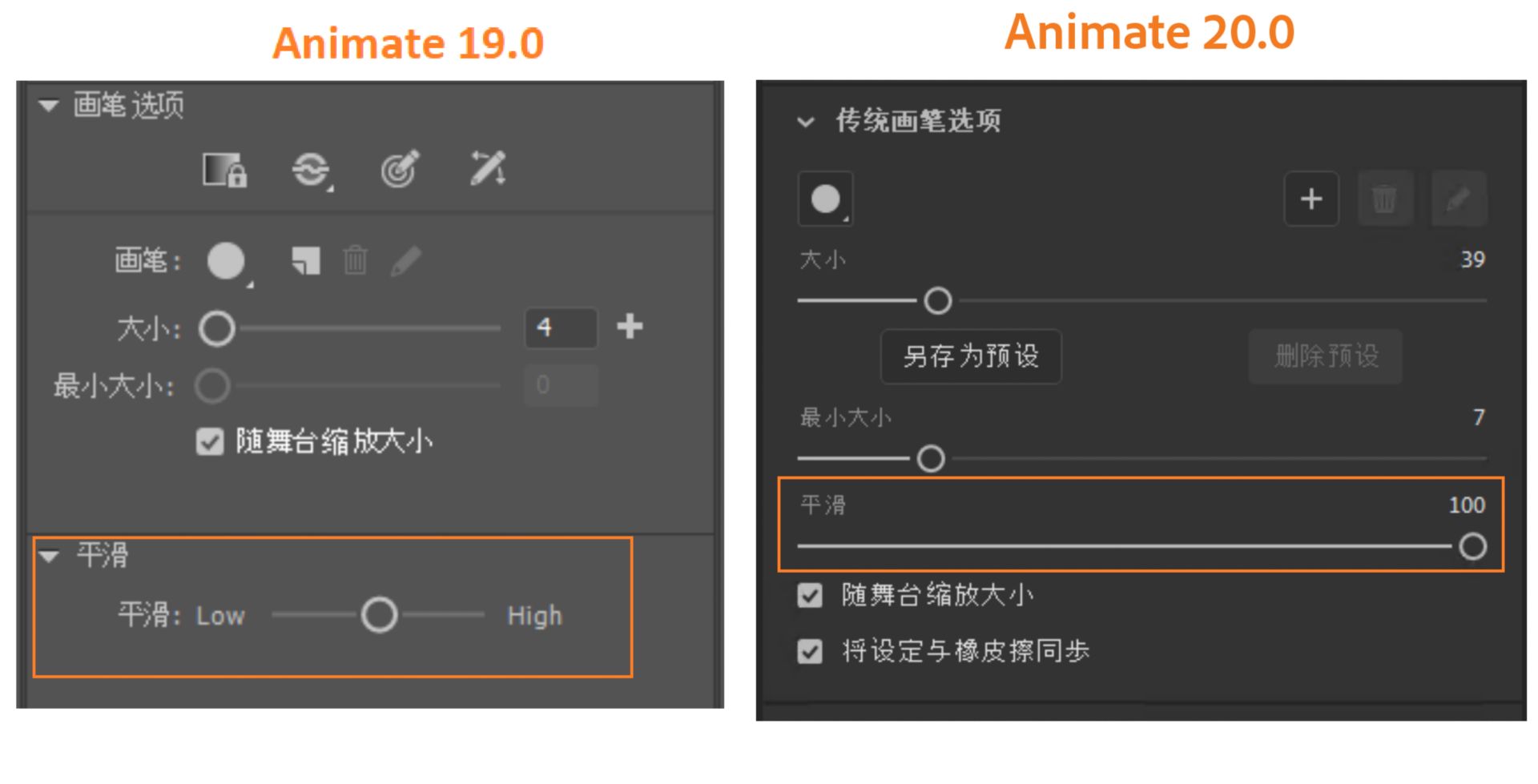This screenshot has width=1538, height=784.
Task: Collapse the 传统画笔选项 section chevron
Action: click(x=806, y=122)
